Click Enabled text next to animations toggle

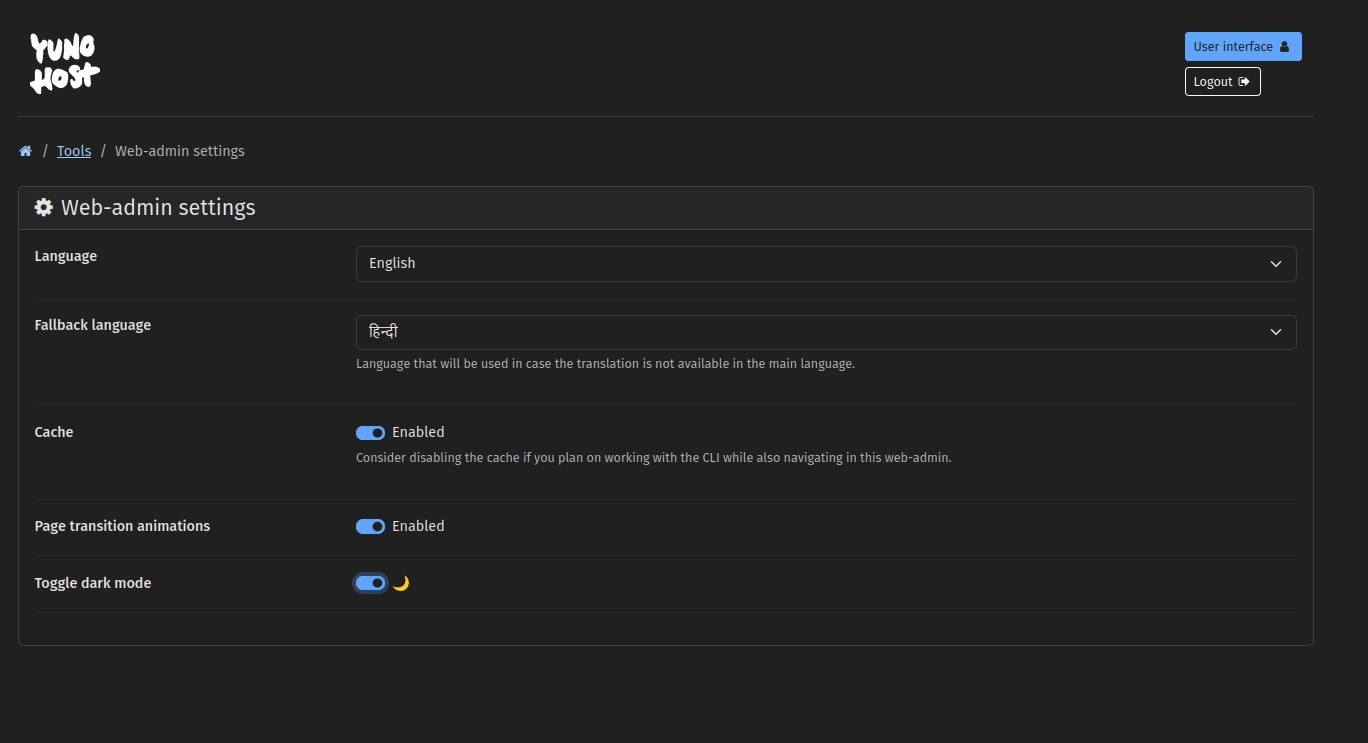tap(418, 526)
